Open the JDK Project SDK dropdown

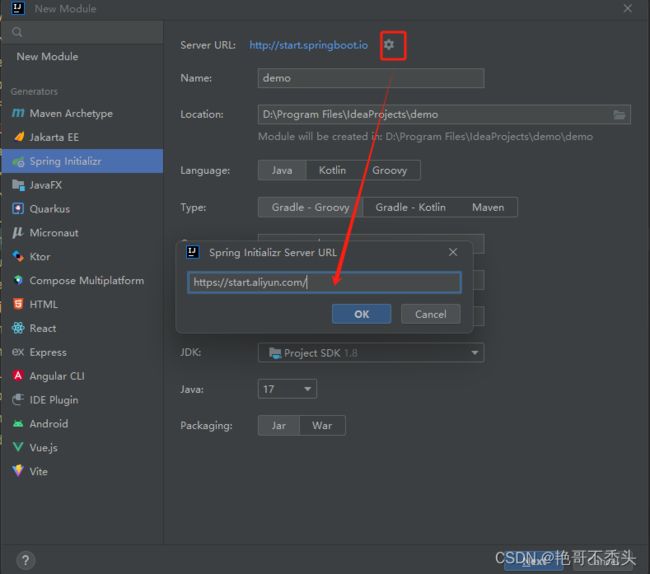coord(371,353)
